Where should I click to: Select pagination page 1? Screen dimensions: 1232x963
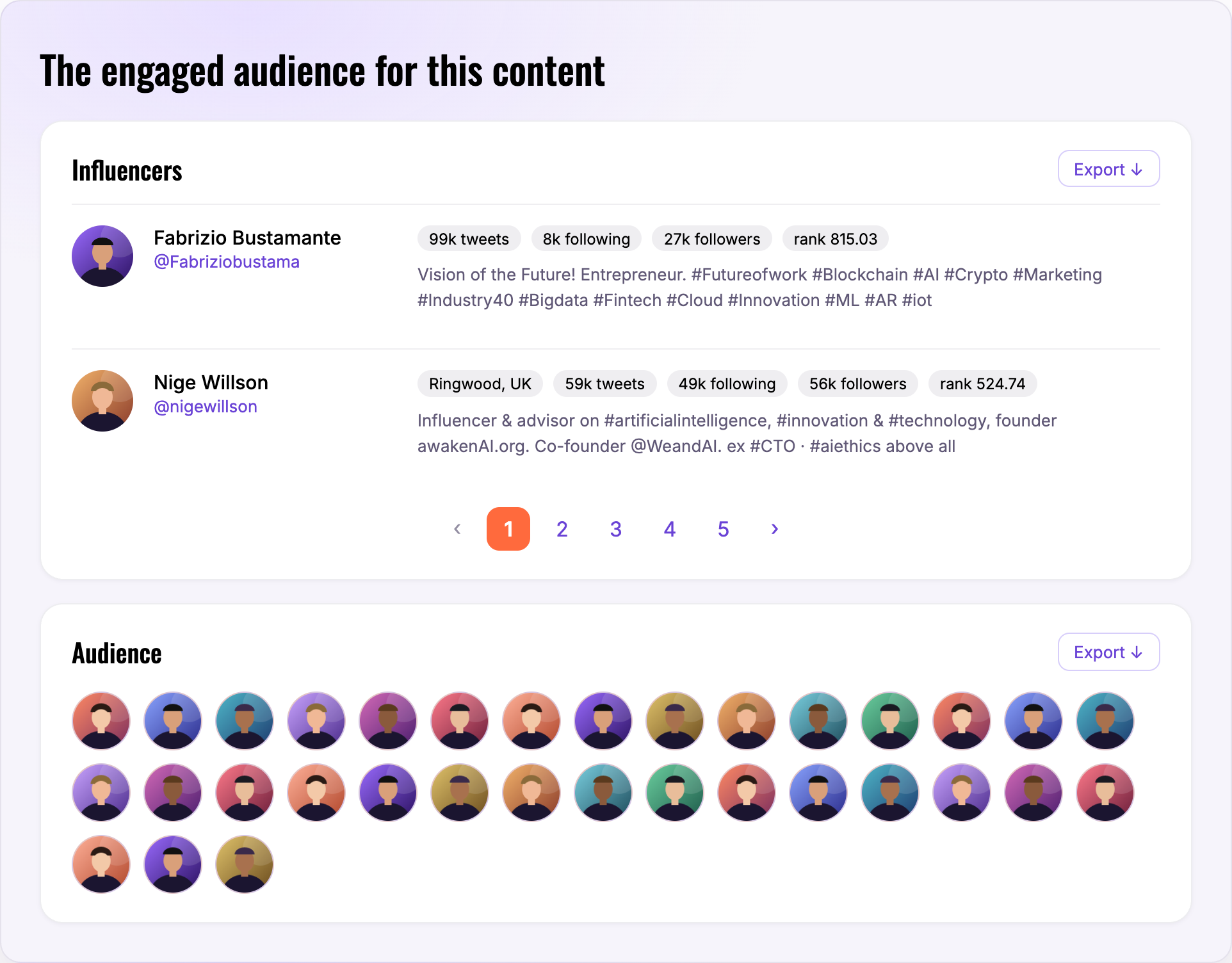click(508, 529)
